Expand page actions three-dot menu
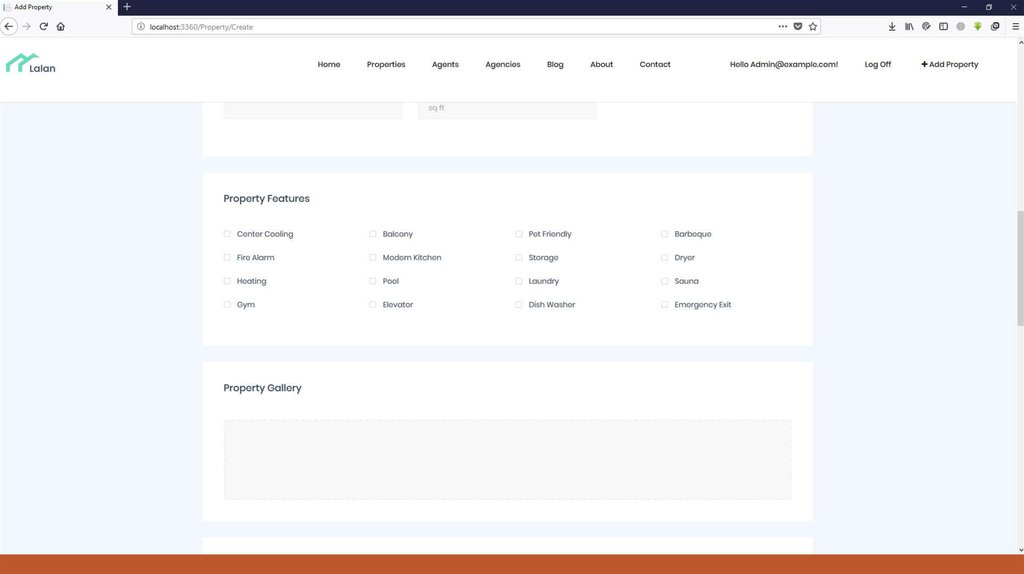Image resolution: width=1024 pixels, height=574 pixels. point(782,26)
